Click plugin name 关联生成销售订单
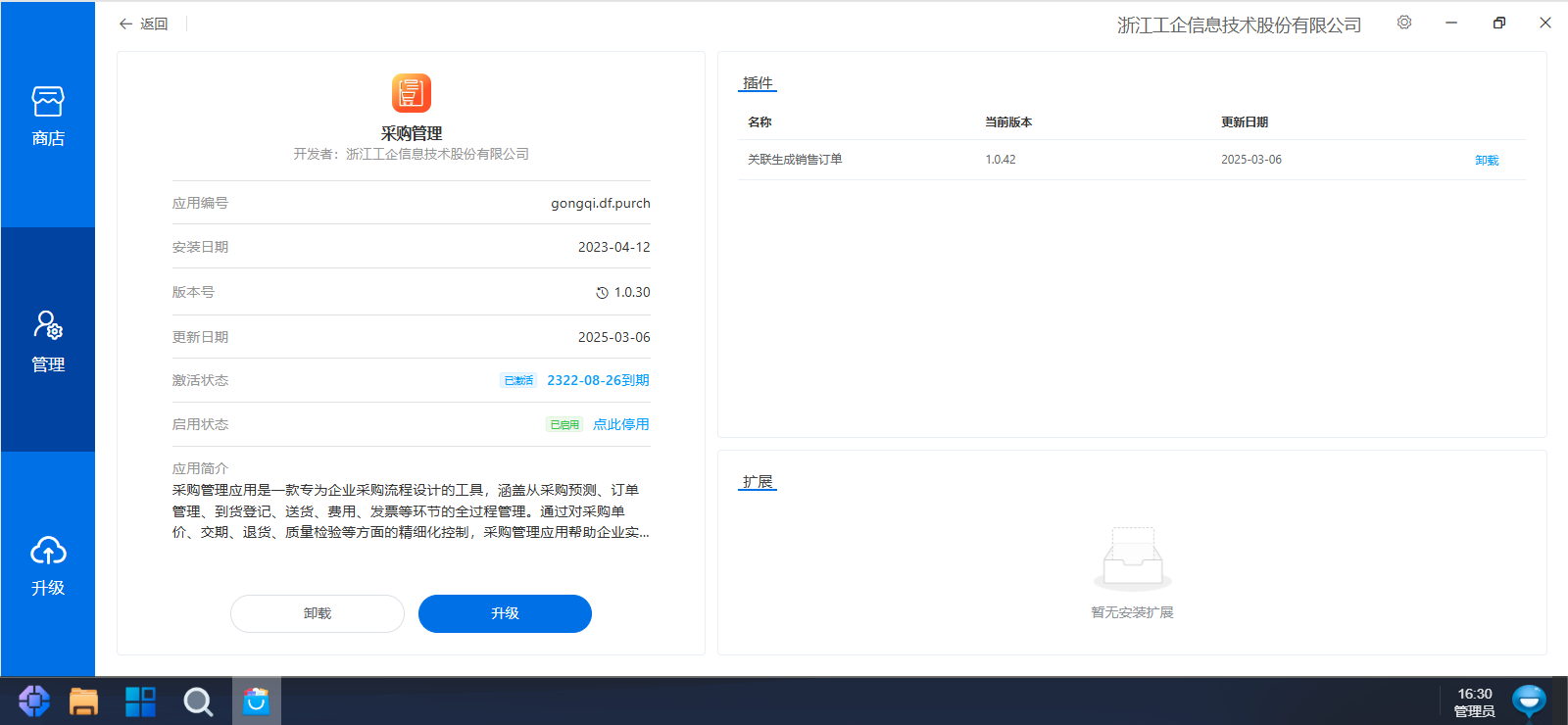The height and width of the screenshot is (725, 1568). coord(795,160)
